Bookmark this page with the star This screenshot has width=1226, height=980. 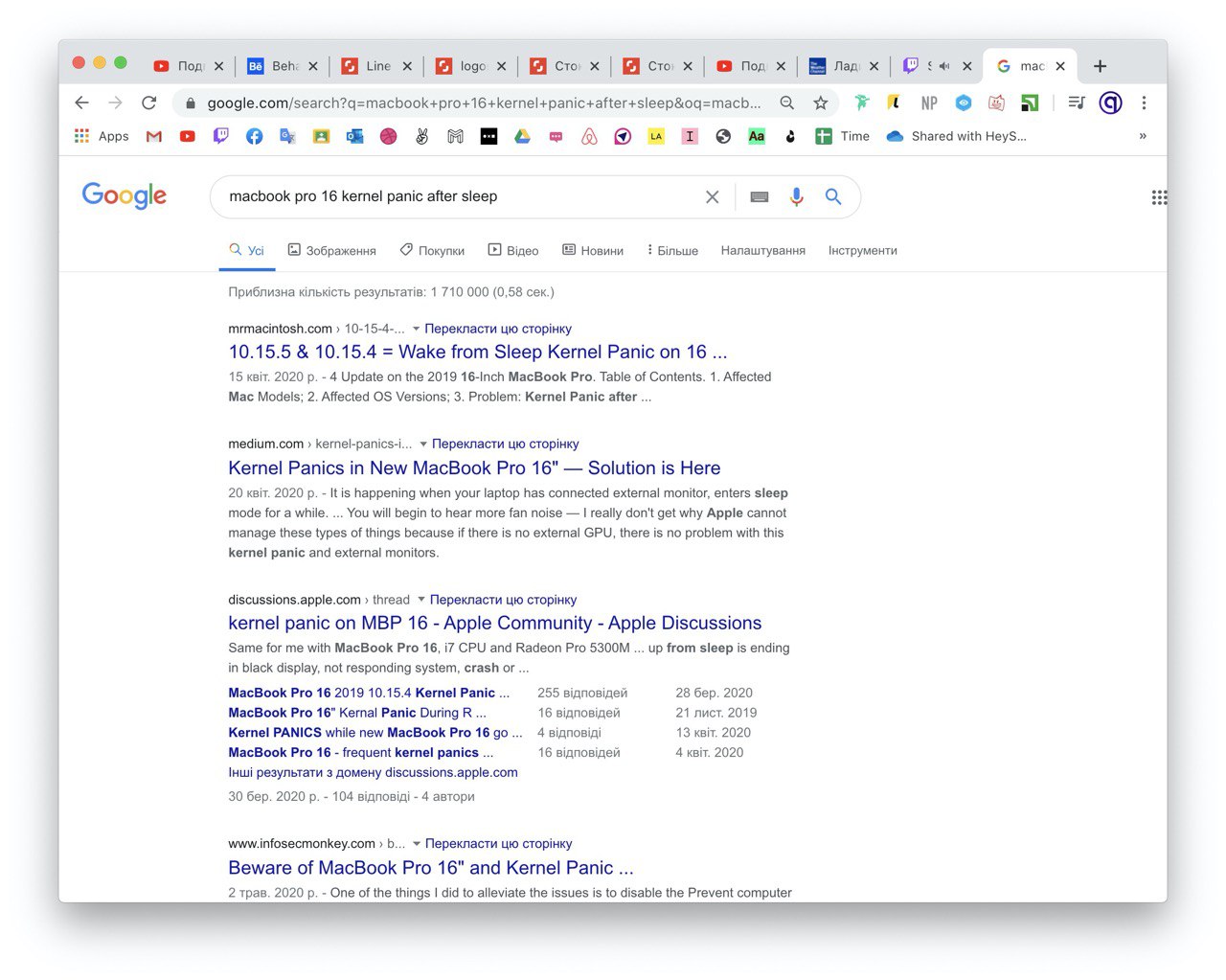click(x=820, y=103)
